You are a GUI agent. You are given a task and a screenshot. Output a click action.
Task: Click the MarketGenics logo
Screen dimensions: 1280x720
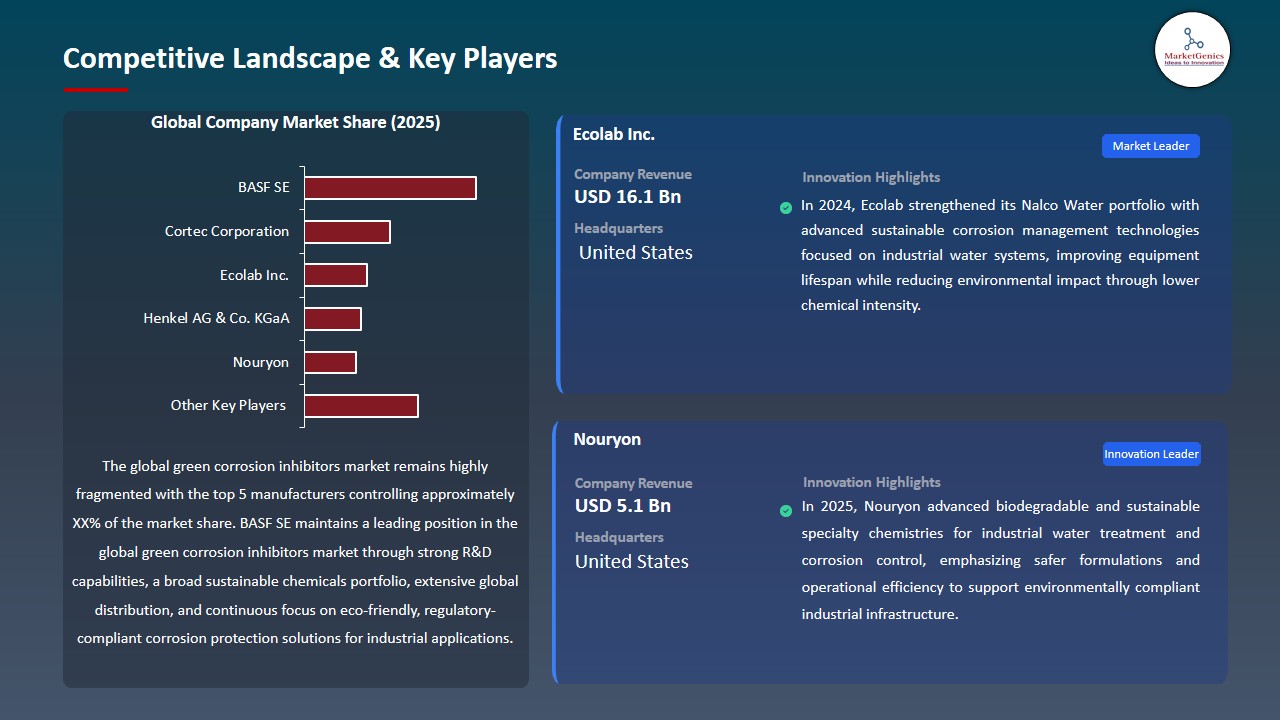[1192, 50]
